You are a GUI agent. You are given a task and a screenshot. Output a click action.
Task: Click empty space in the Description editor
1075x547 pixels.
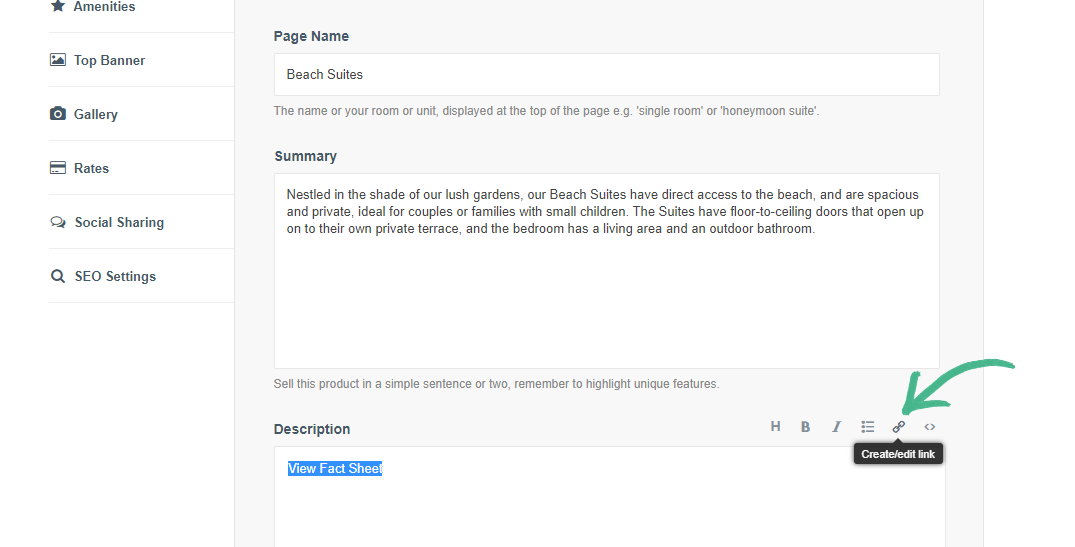[x=608, y=510]
